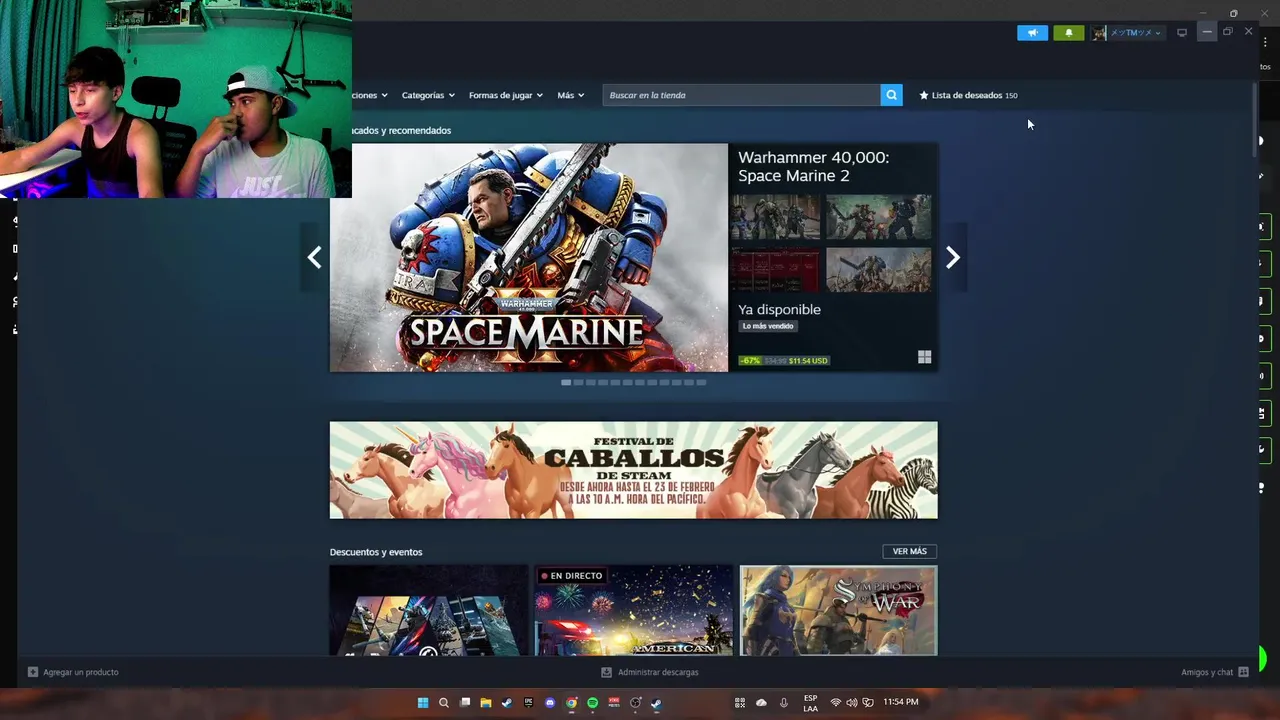Expand the Más menu
The width and height of the screenshot is (1280, 720).
click(570, 95)
